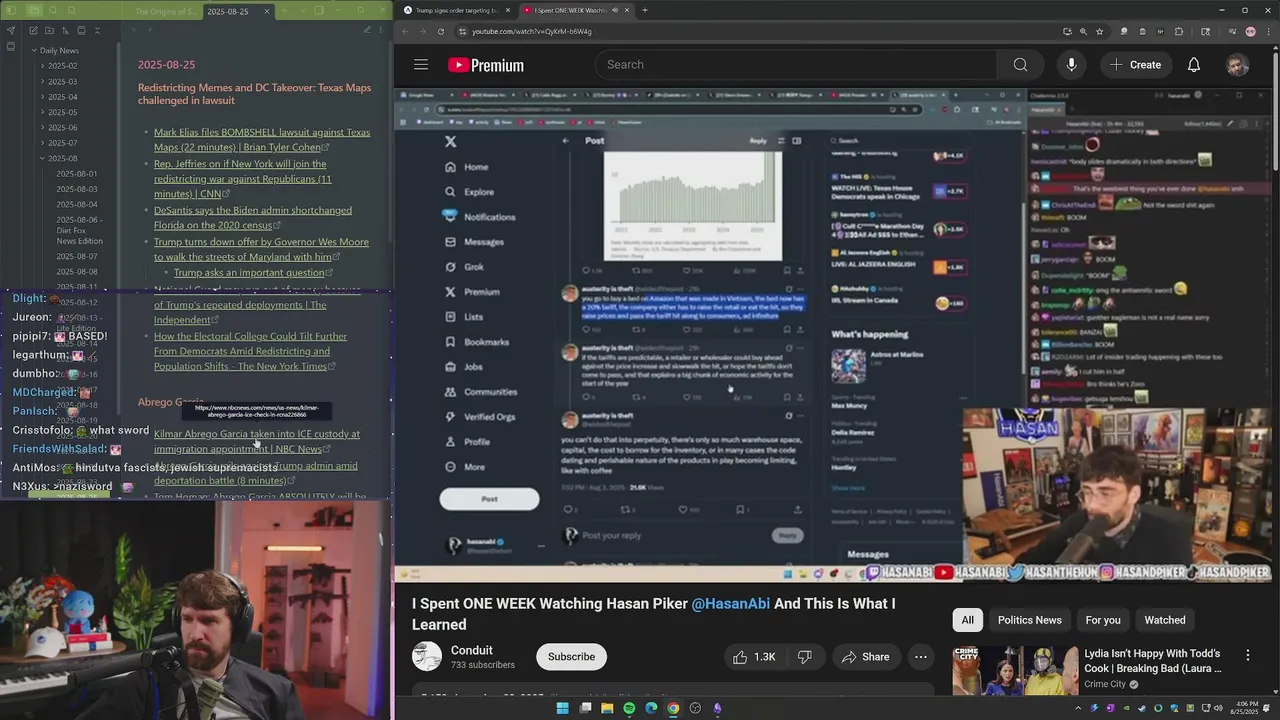Like the video thumbs up
The width and height of the screenshot is (1280, 720).
pos(753,657)
